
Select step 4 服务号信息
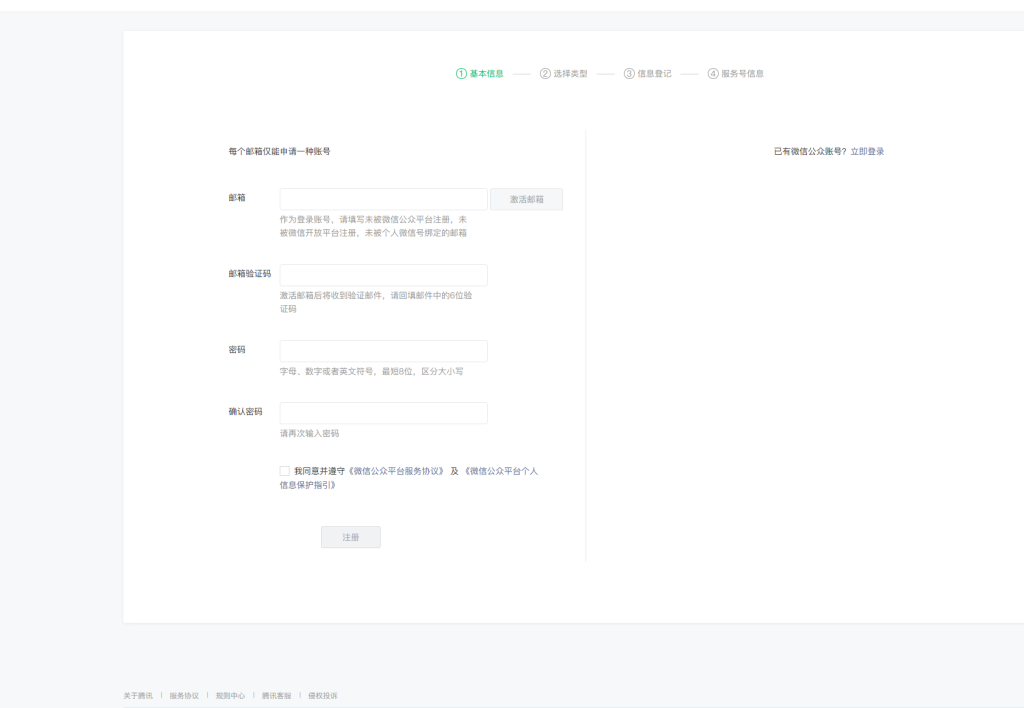tap(736, 74)
